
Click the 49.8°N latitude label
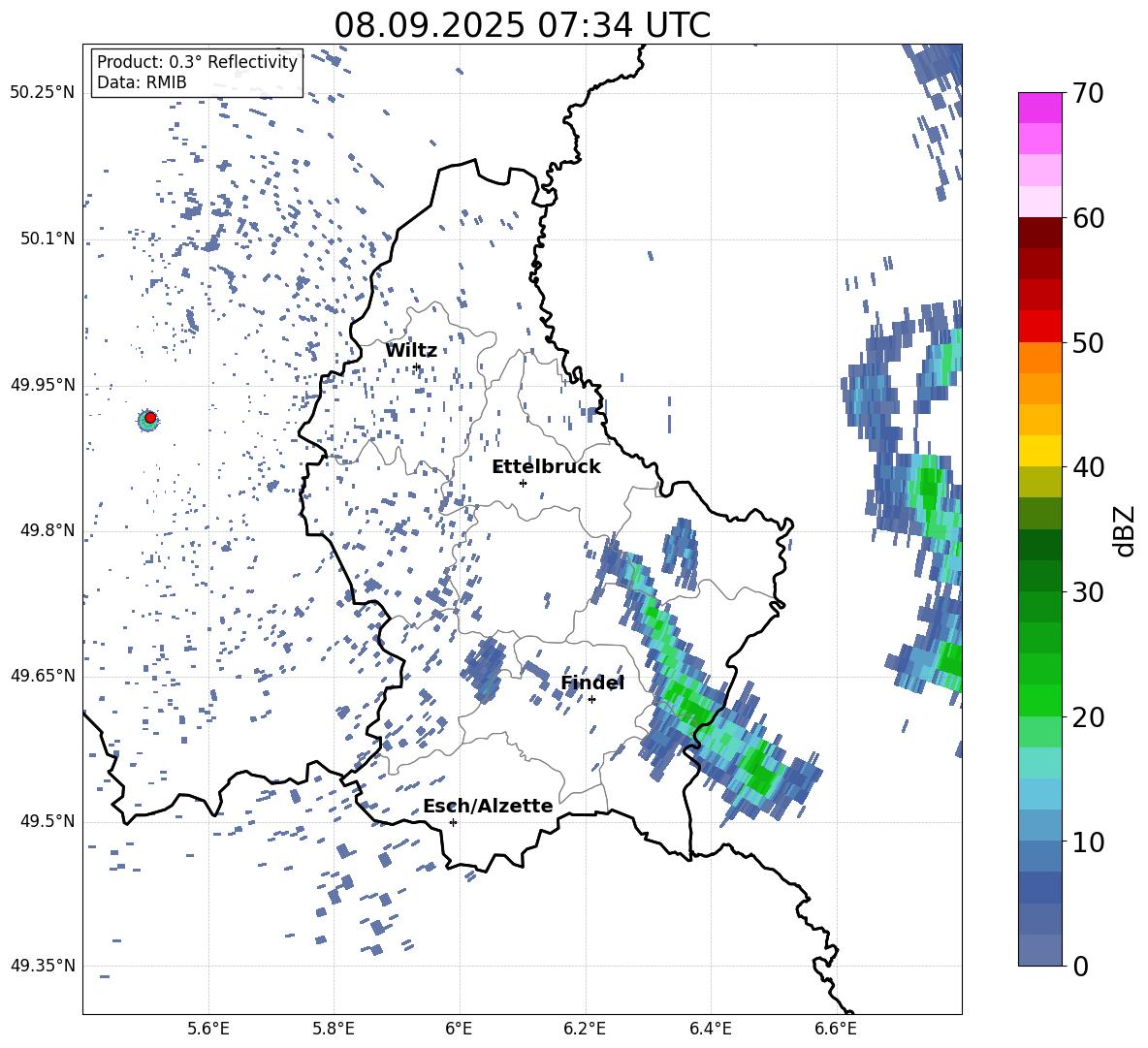(47, 530)
